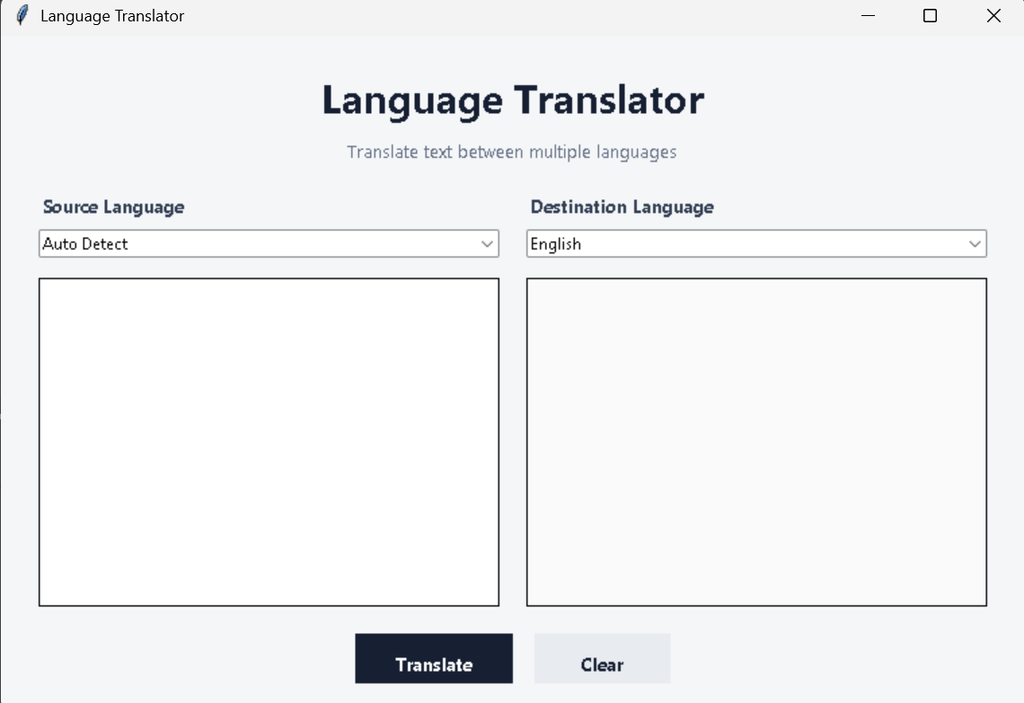This screenshot has height=703, width=1024.
Task: Minimize the Language Translator window
Action: 868,16
